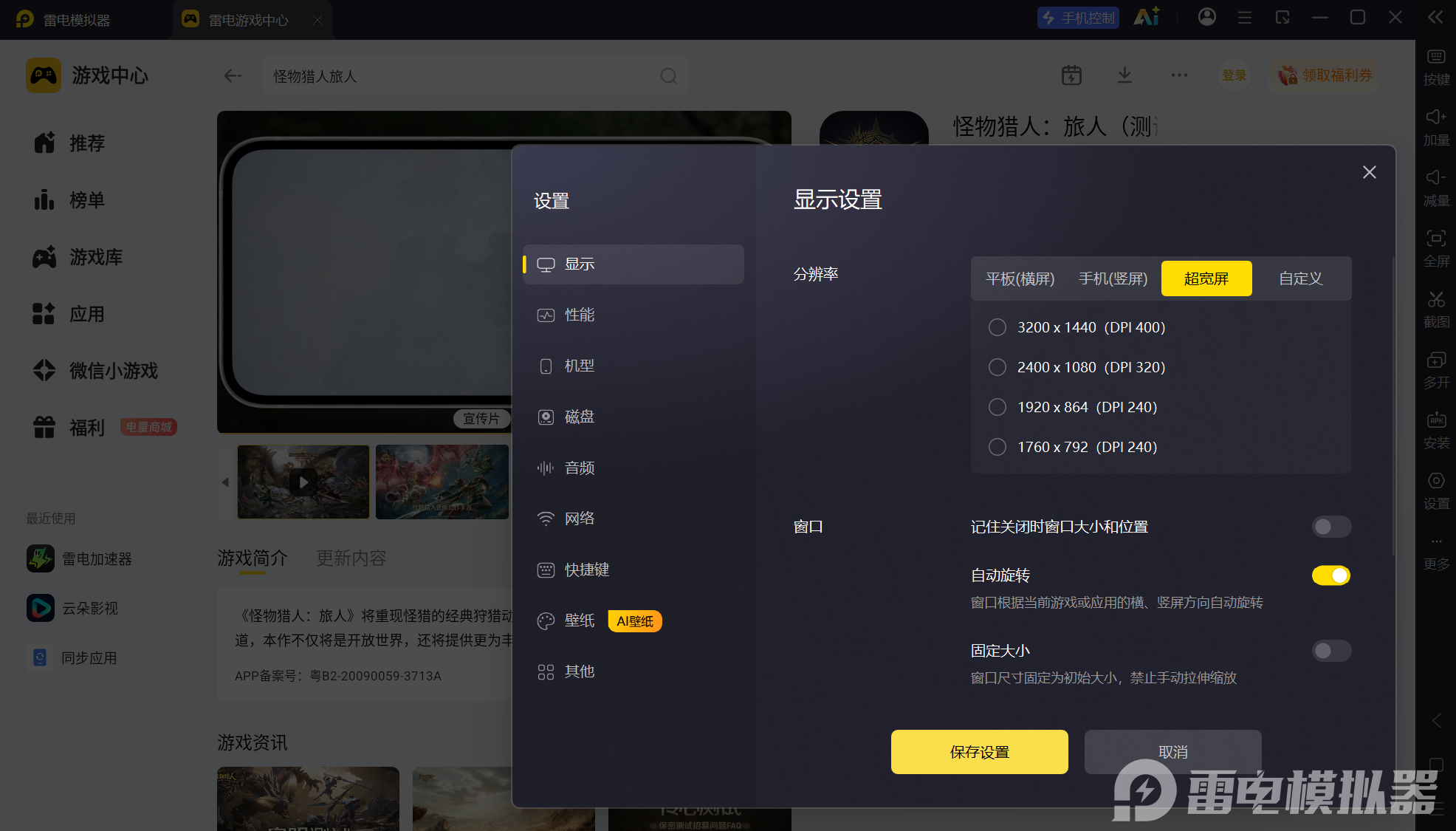Open 雷电加速器 from recently used

pyautogui.click(x=80, y=558)
